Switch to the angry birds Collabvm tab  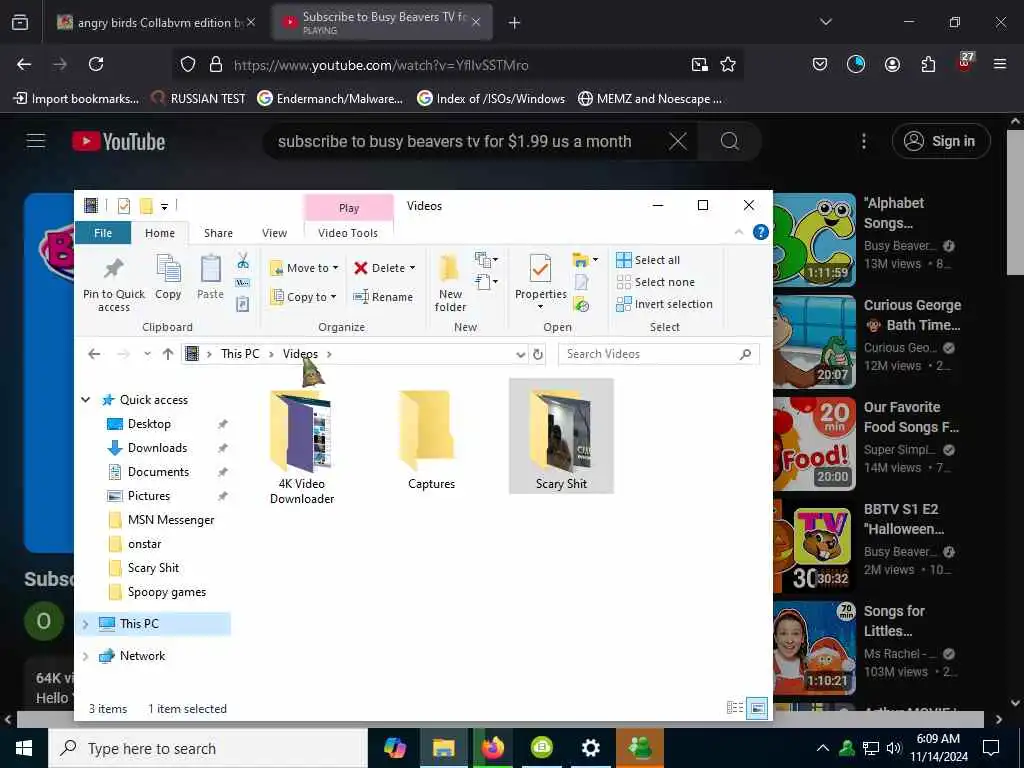click(155, 22)
